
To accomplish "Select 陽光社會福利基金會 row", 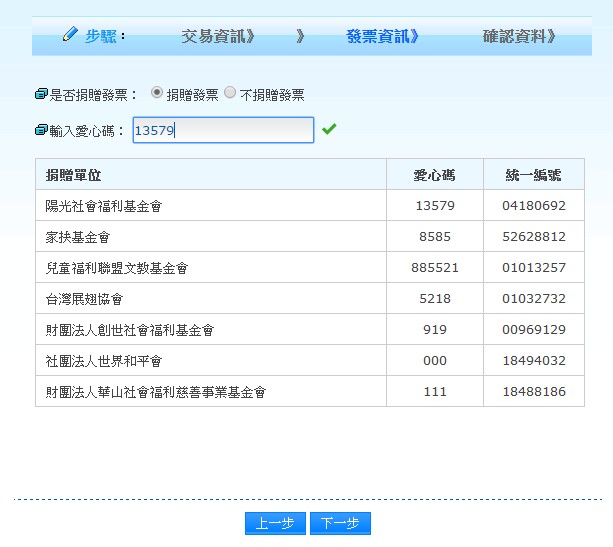I will pos(104,206).
